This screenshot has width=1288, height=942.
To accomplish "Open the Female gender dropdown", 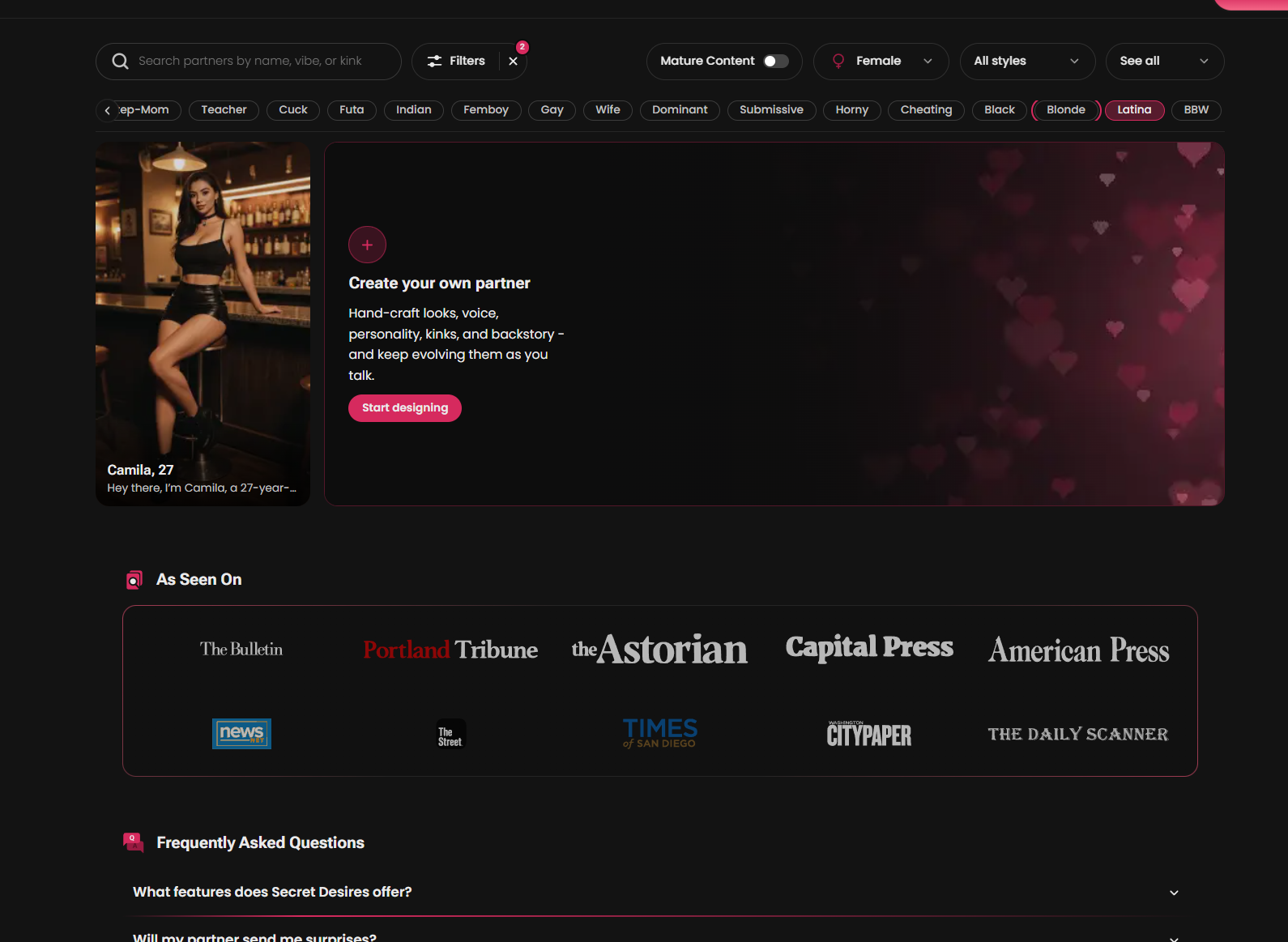I will click(881, 62).
